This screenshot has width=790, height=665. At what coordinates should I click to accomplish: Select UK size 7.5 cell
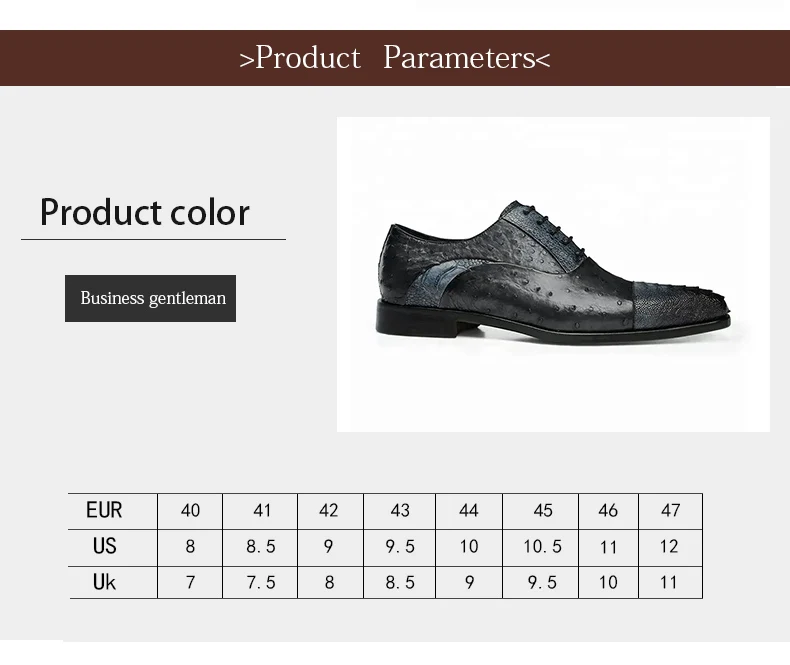pyautogui.click(x=261, y=582)
